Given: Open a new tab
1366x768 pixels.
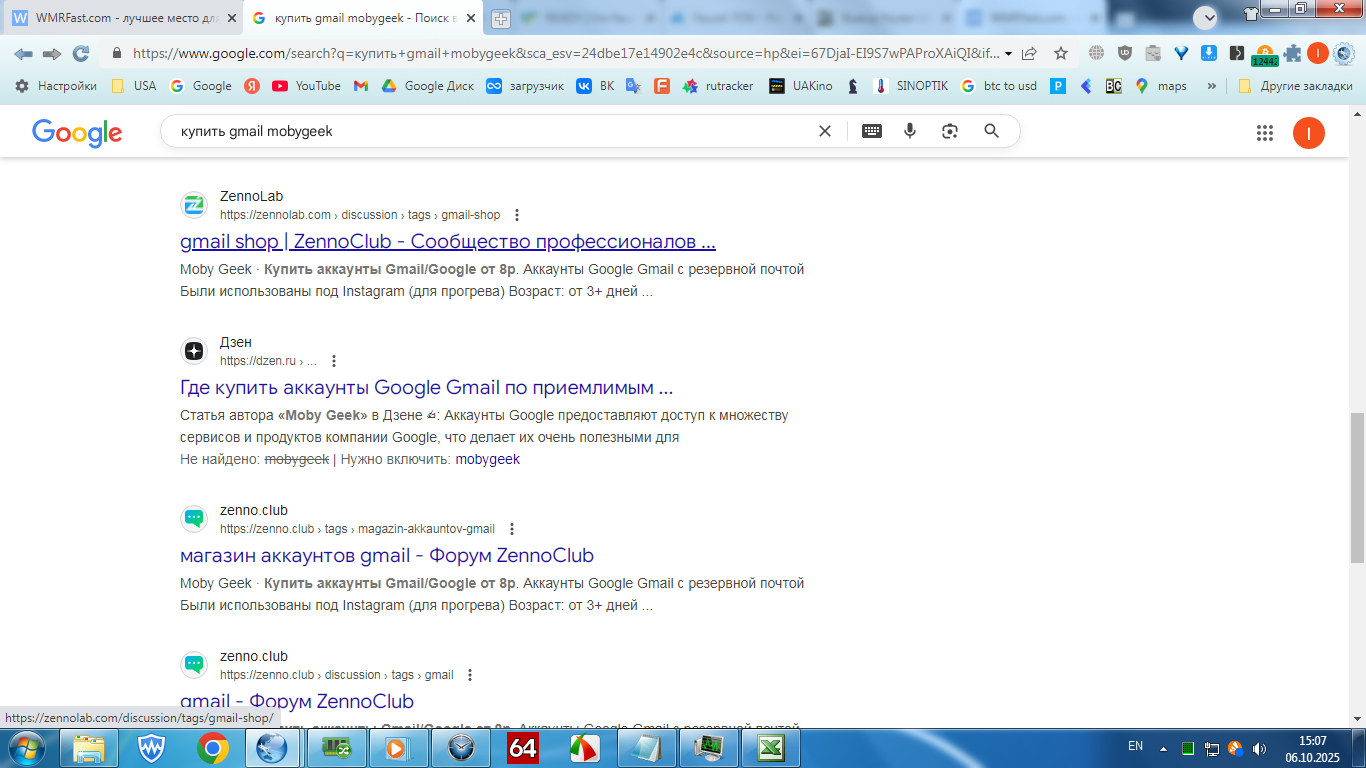Looking at the screenshot, I should point(501,19).
